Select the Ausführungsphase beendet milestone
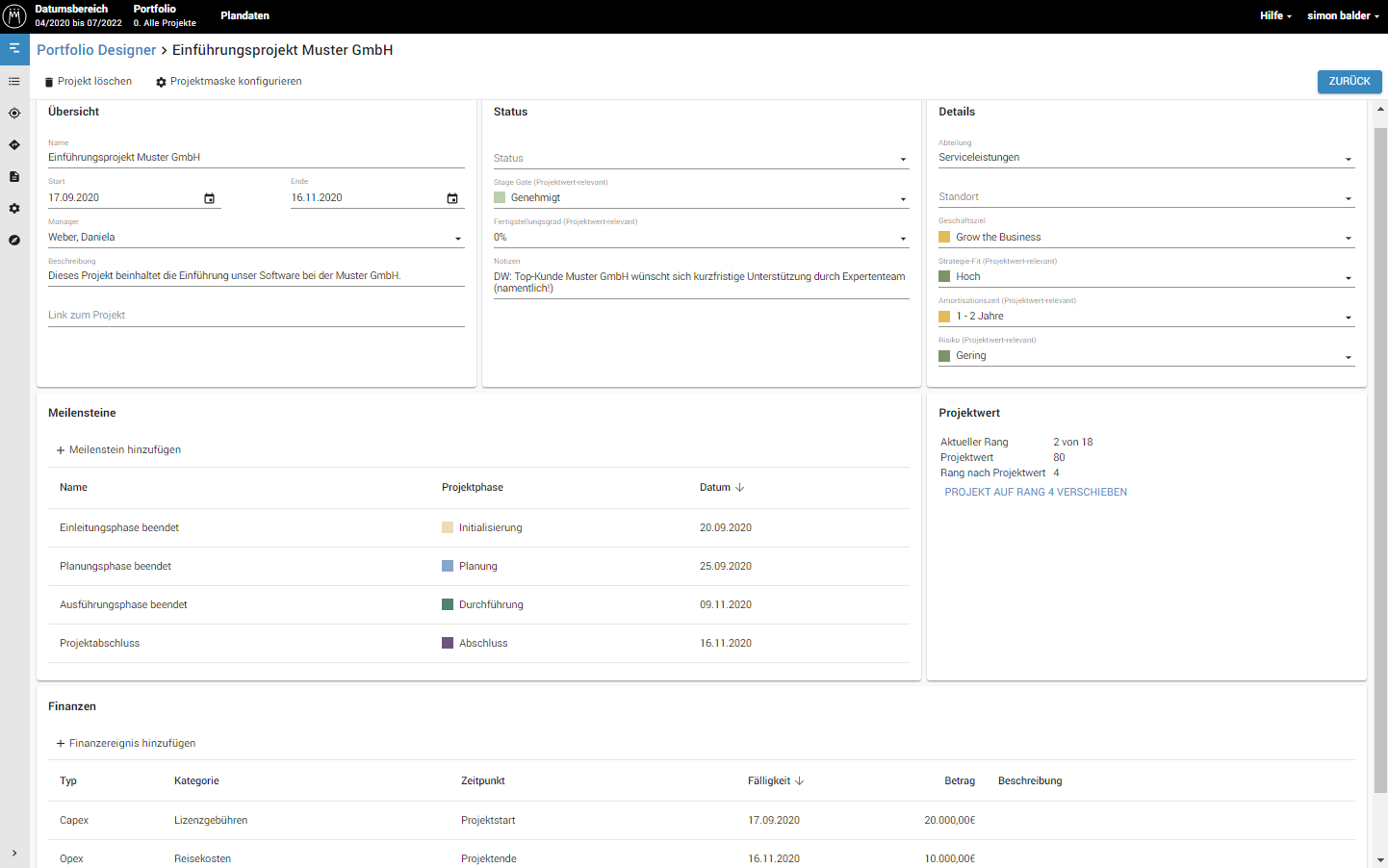Image resolution: width=1388 pixels, height=868 pixels. point(123,605)
